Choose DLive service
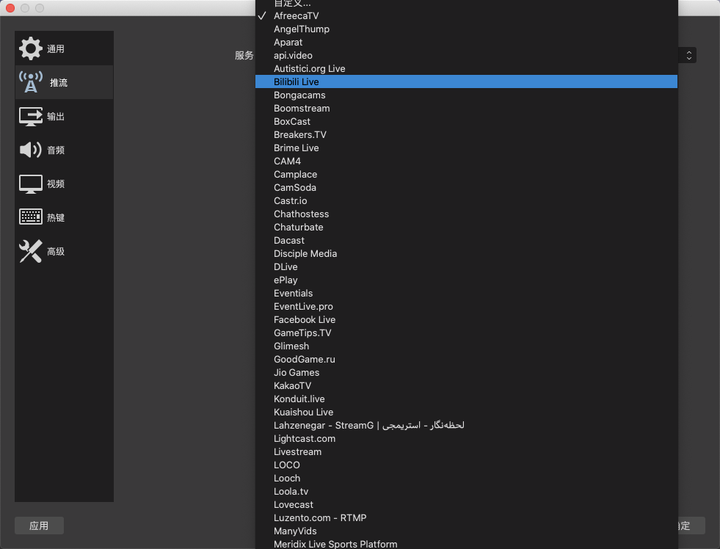 click(466, 267)
